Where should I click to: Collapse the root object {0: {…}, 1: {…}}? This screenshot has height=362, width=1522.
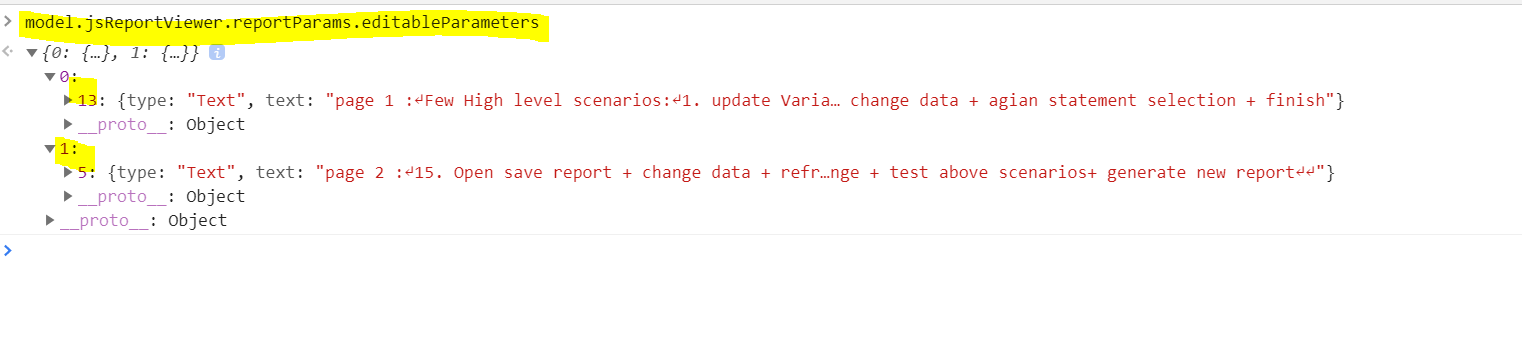pos(32,52)
